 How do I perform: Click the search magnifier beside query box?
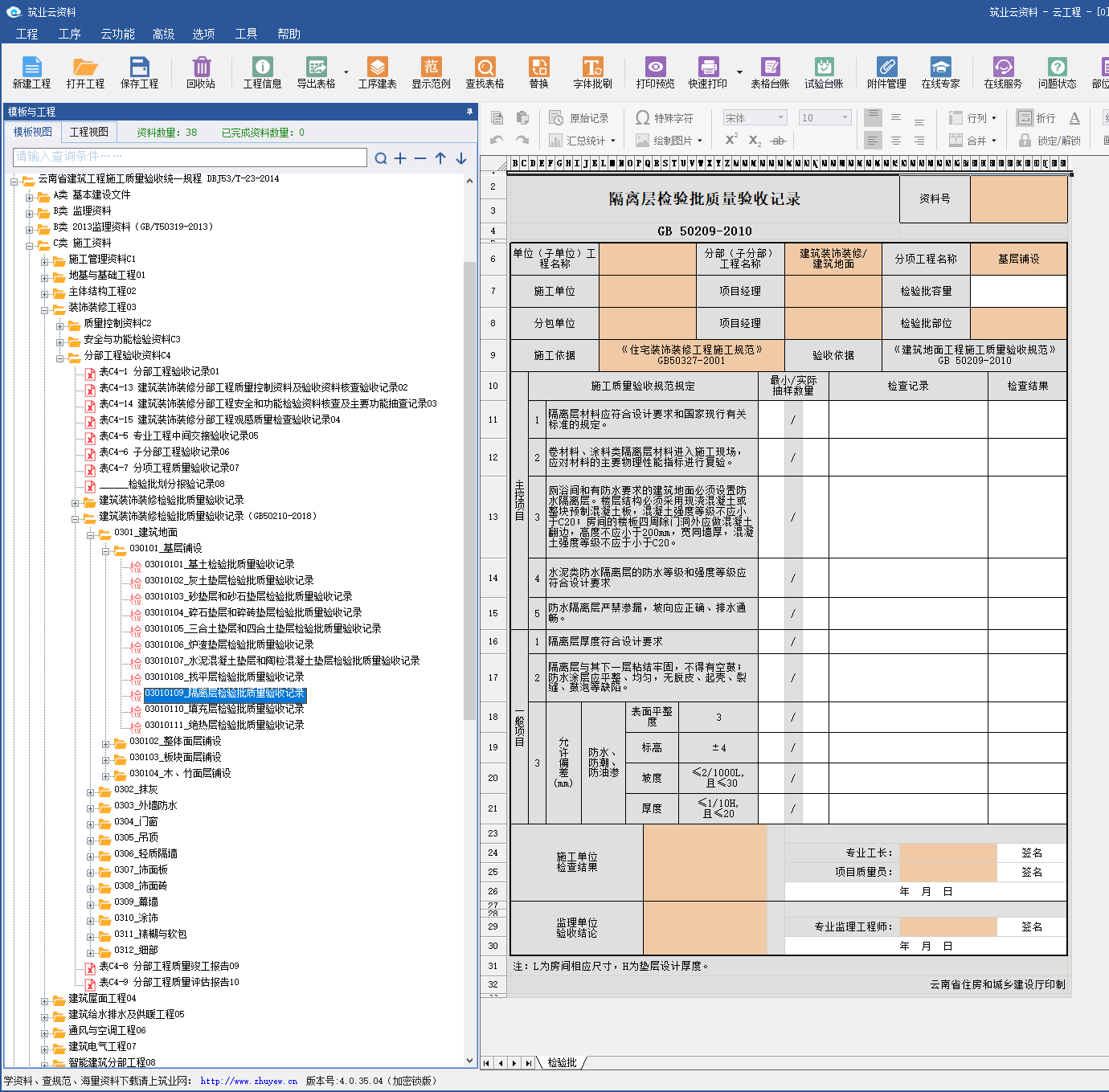point(380,158)
